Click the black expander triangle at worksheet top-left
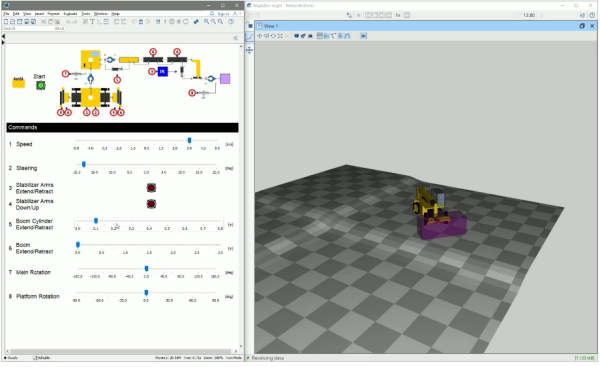The height and width of the screenshot is (367, 600). point(3,37)
